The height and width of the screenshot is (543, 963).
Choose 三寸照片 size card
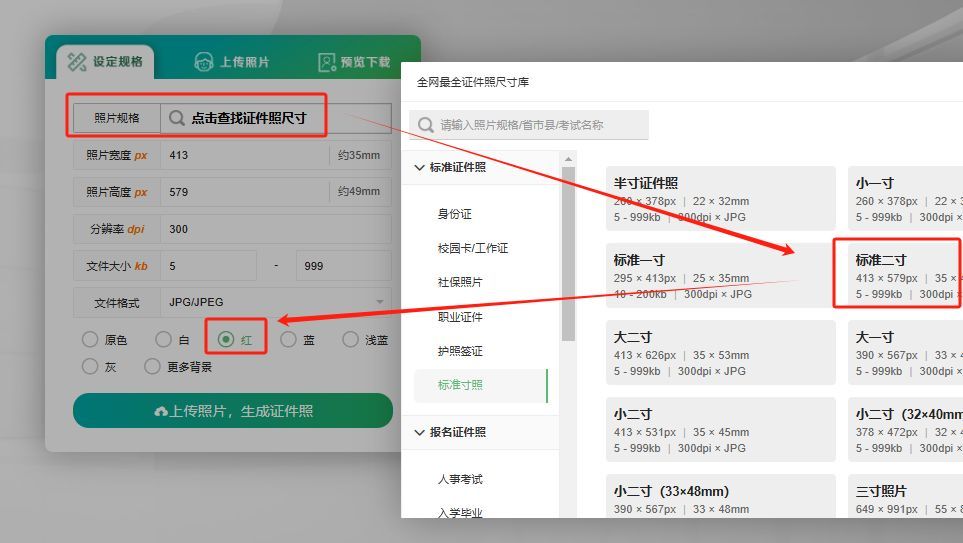click(905, 496)
